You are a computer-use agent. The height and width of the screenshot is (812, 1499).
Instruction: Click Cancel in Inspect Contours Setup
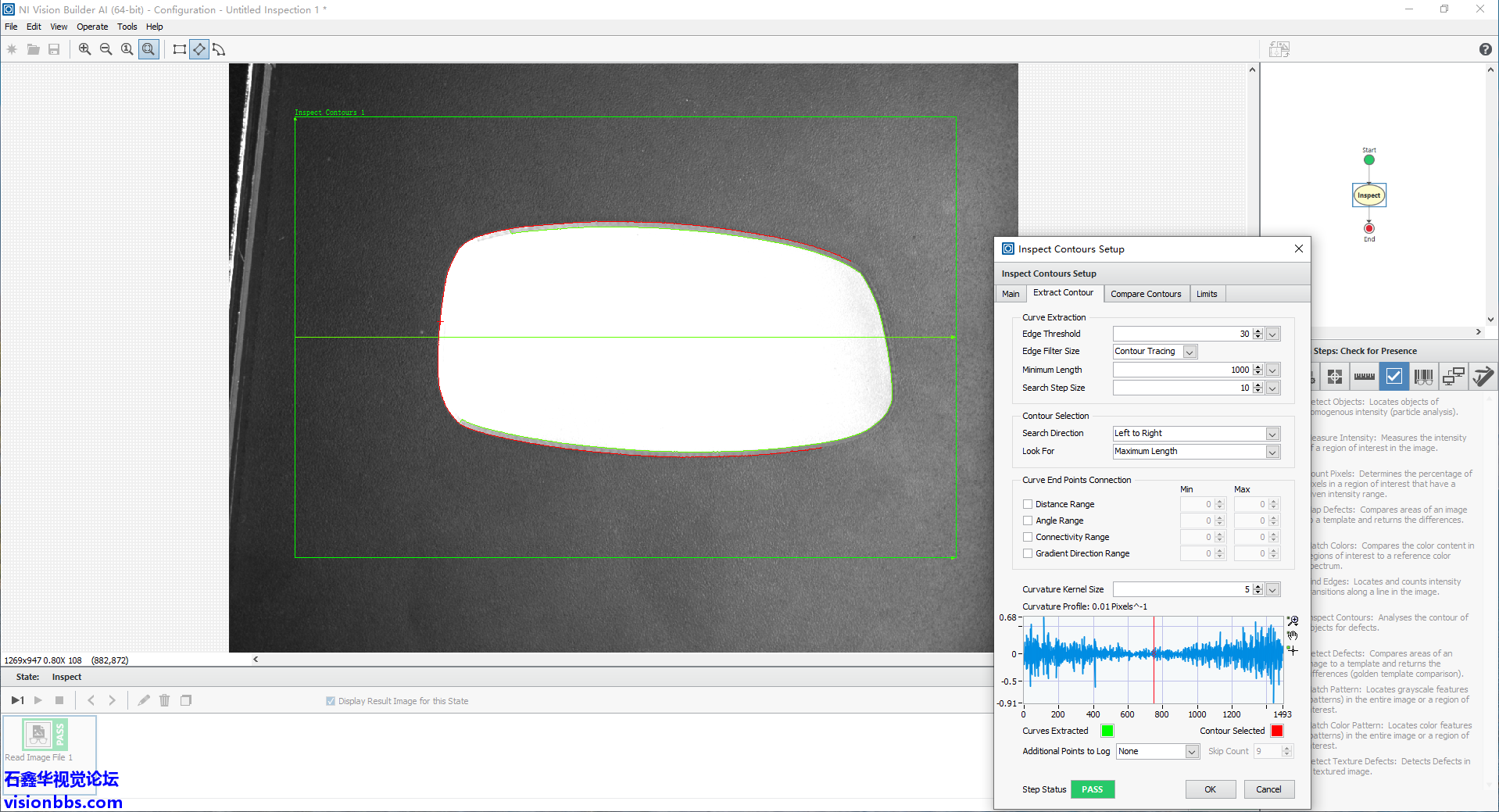[1268, 789]
